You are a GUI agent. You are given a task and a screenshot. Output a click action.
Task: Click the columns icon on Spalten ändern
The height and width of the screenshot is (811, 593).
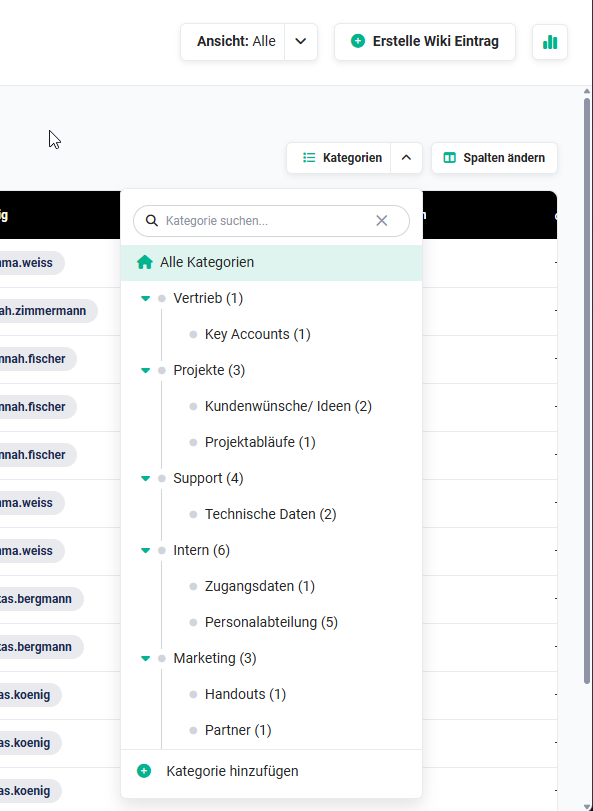point(450,158)
